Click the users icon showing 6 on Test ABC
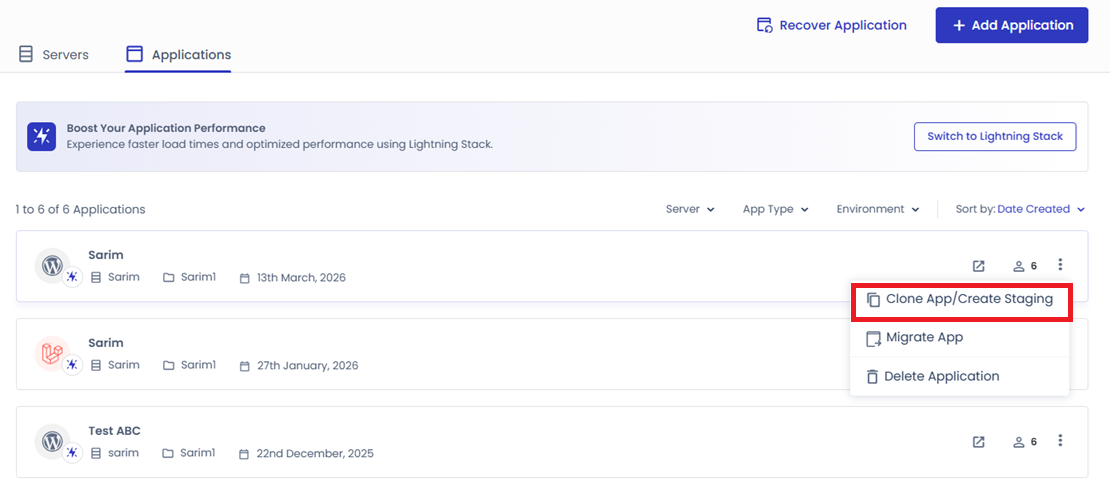Screen dimensions: 1110x486 tap(1025, 441)
